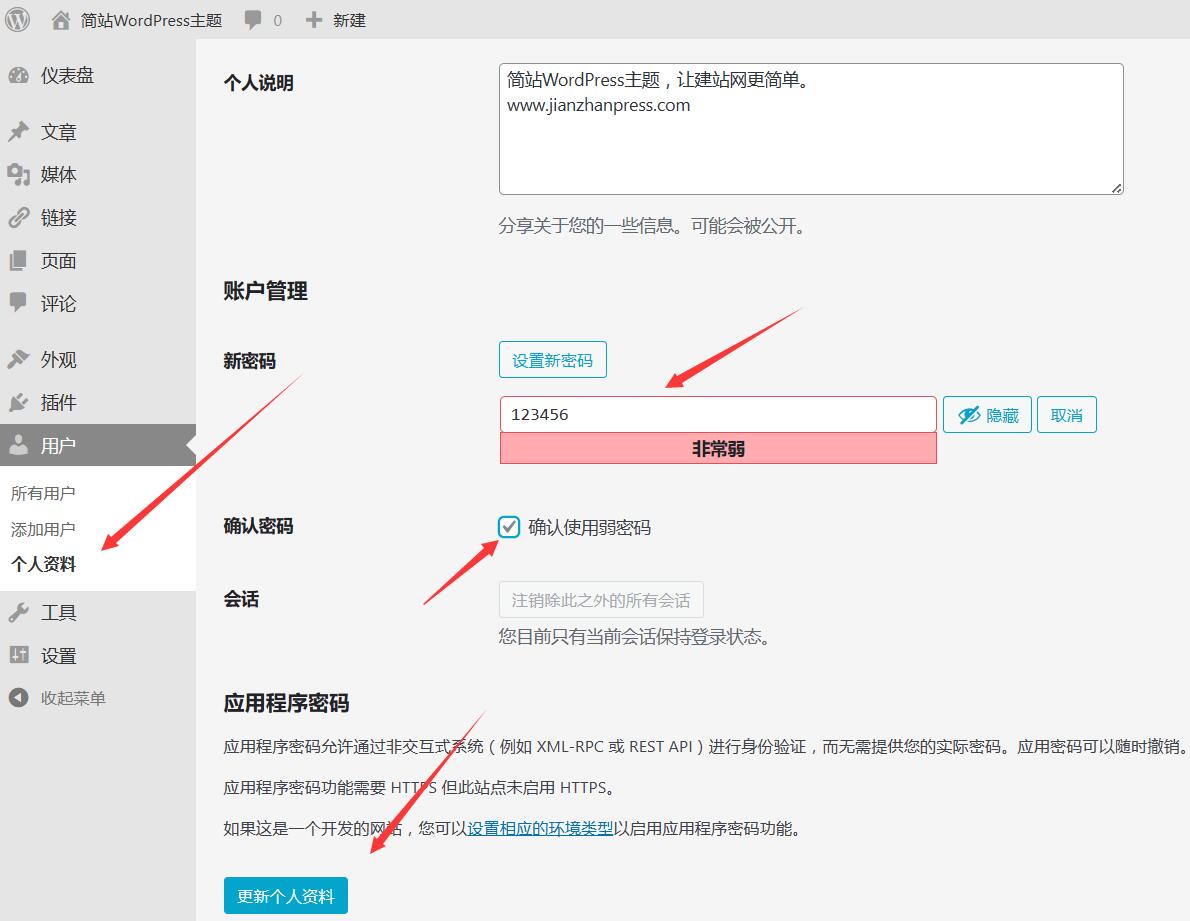Select 添加用户 in the users submenu
This screenshot has height=921, width=1190.
43,529
